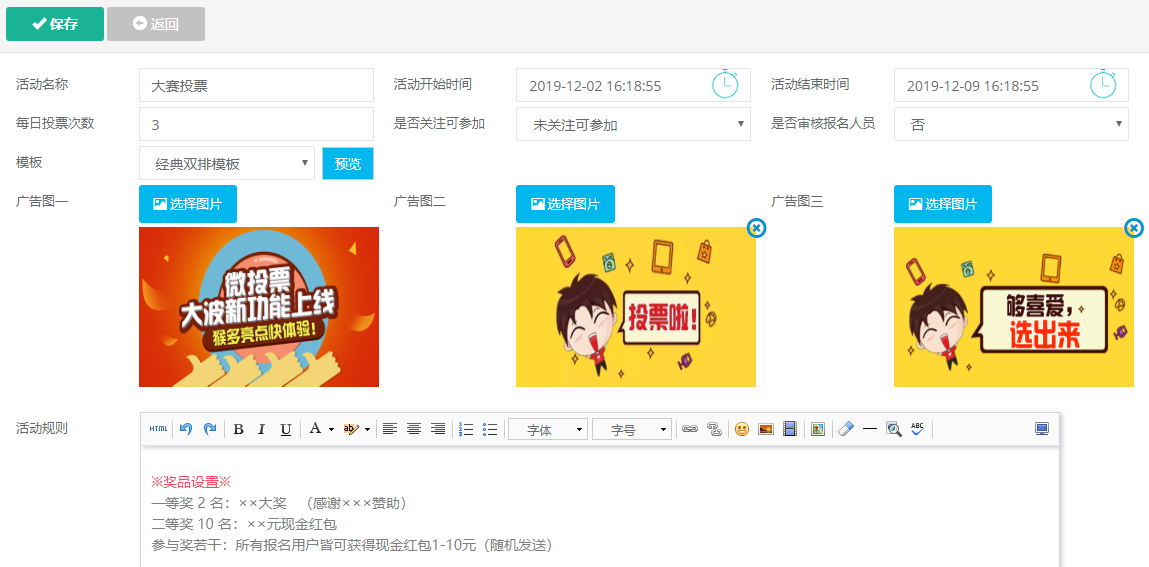Edit the 活动名称 field containing 大赛投票
This screenshot has width=1149, height=567.
click(256, 86)
